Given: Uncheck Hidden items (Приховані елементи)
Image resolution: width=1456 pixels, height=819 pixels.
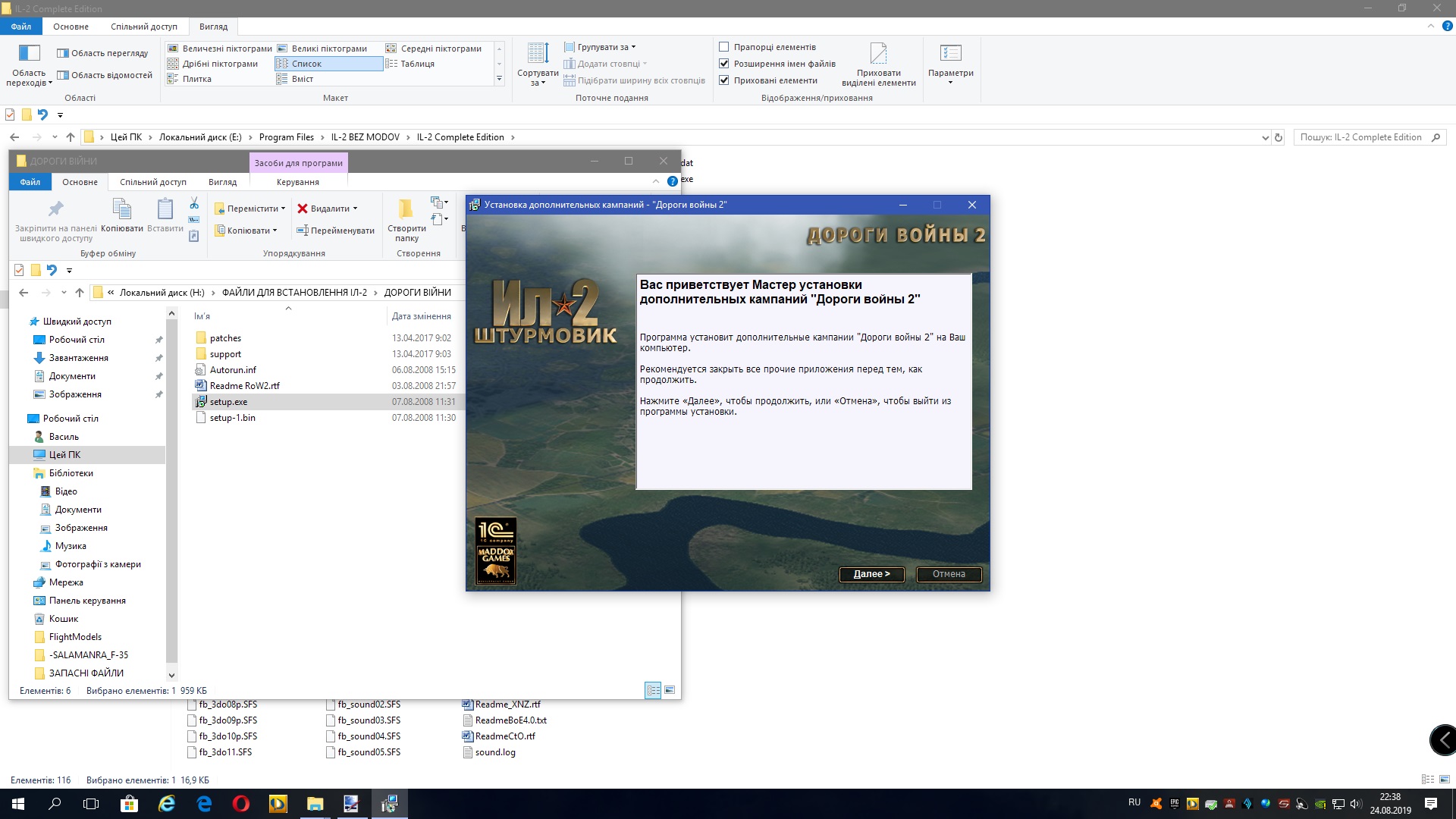Looking at the screenshot, I should pos(724,80).
